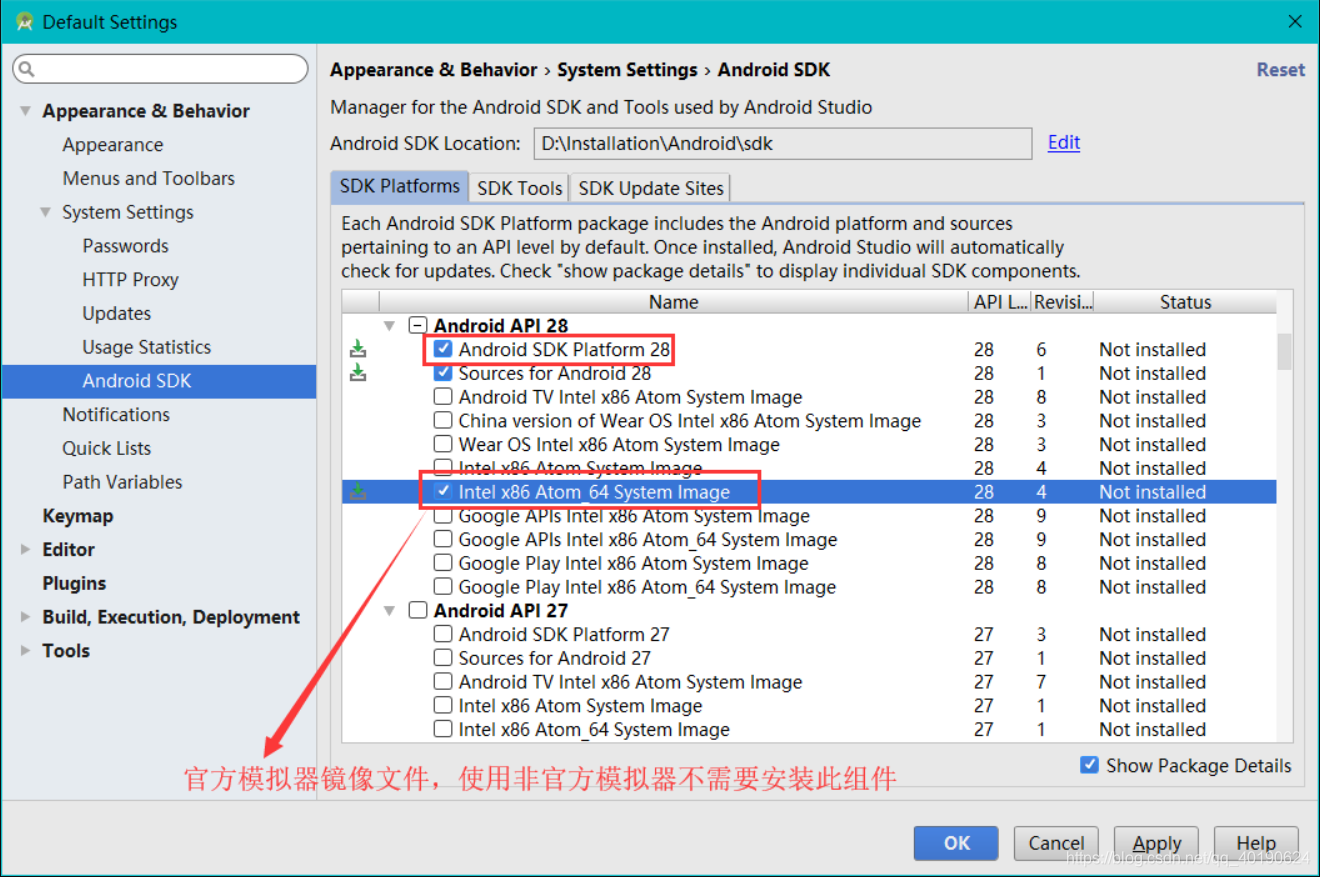This screenshot has height=877, width=1320.
Task: Collapse the Appearance & Behavior section arrow
Action: click(25, 111)
